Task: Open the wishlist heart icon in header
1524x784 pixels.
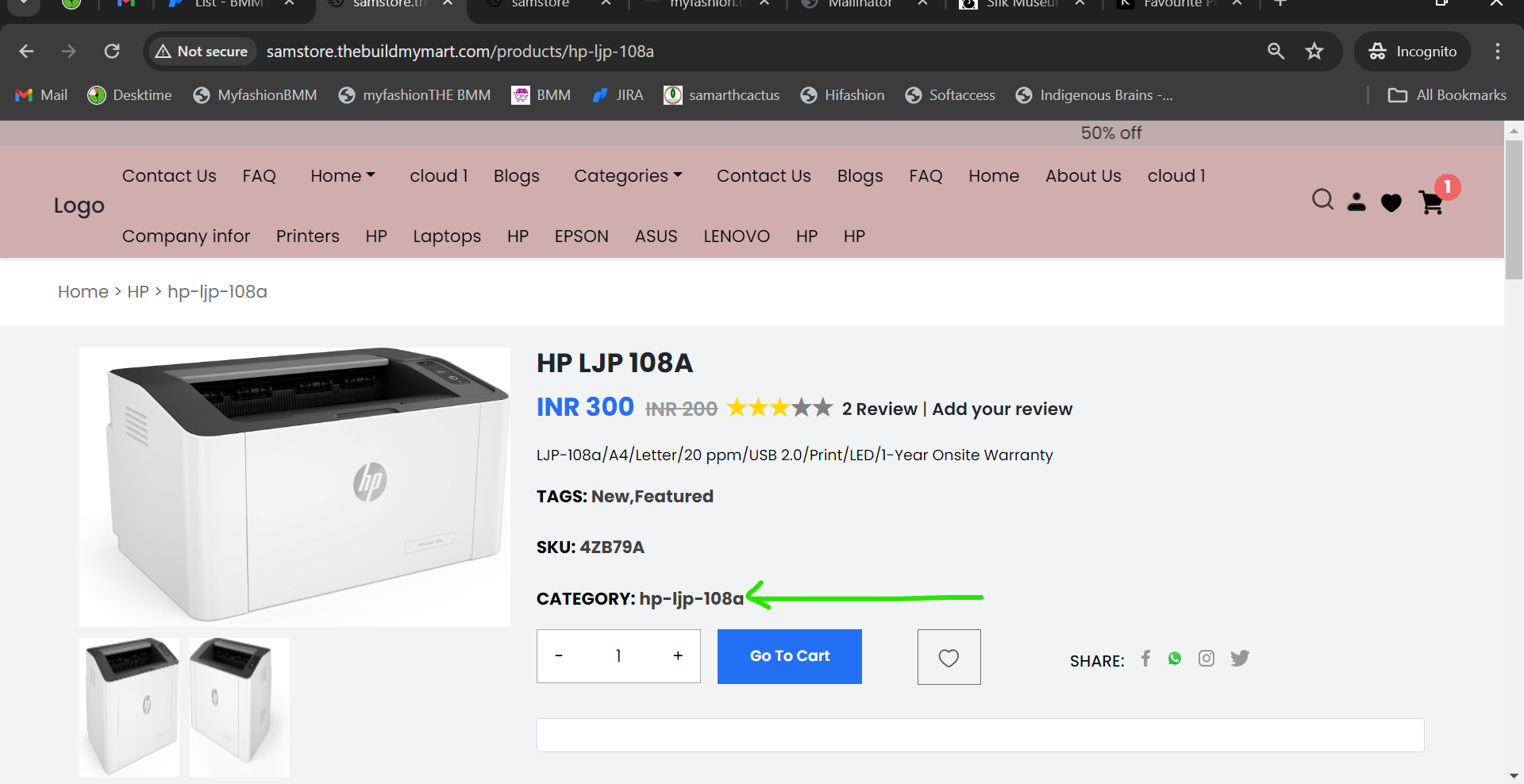Action: (x=1391, y=203)
